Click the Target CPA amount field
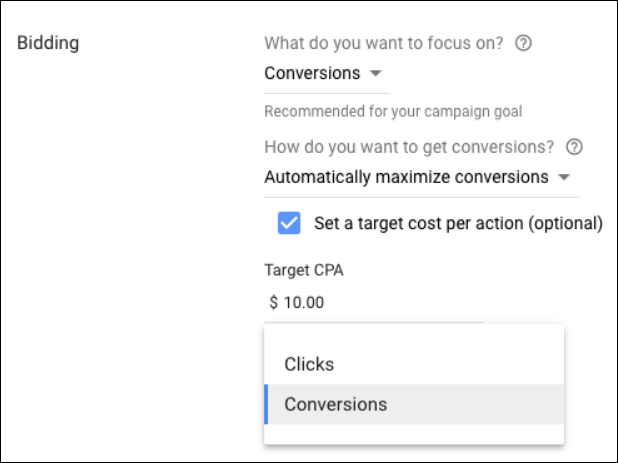This screenshot has width=618, height=463. click(374, 303)
